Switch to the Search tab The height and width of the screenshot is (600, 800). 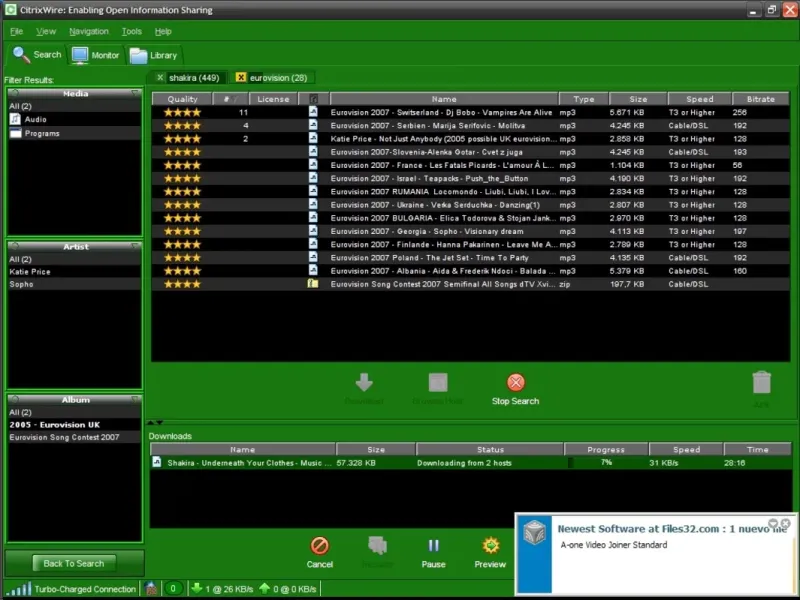(x=37, y=55)
